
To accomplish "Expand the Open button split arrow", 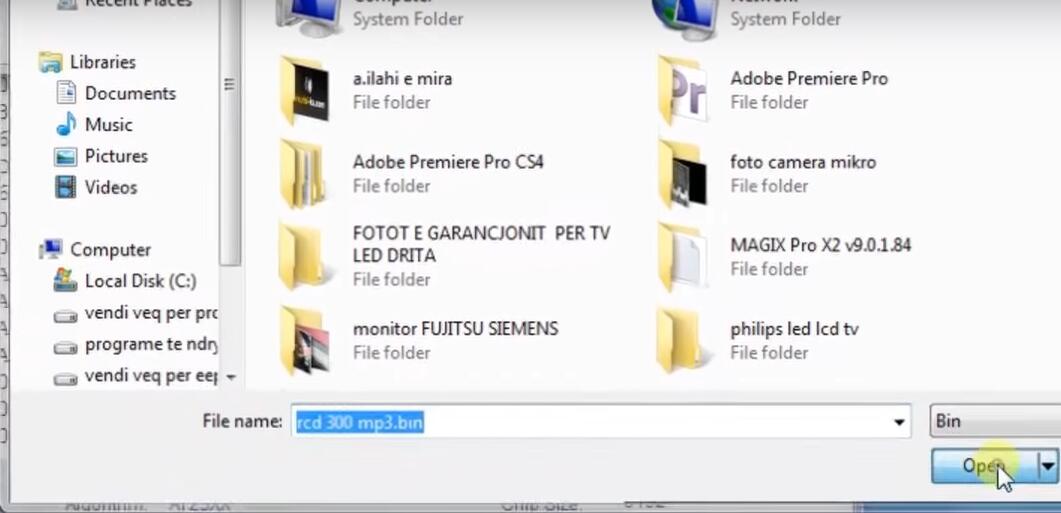I will pyautogui.click(x=1048, y=466).
